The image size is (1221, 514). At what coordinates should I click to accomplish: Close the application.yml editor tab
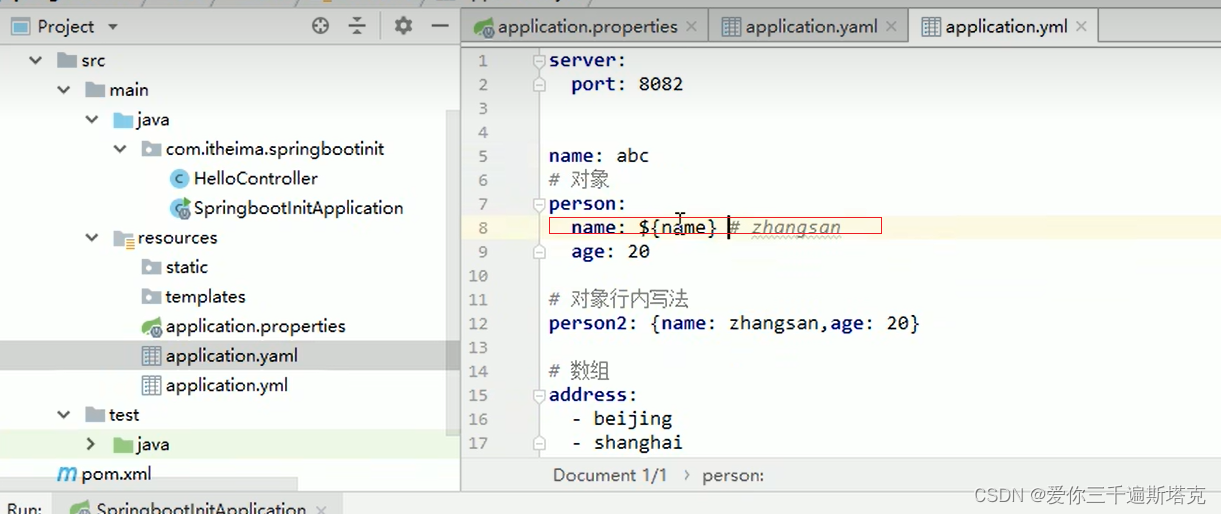click(x=1081, y=27)
